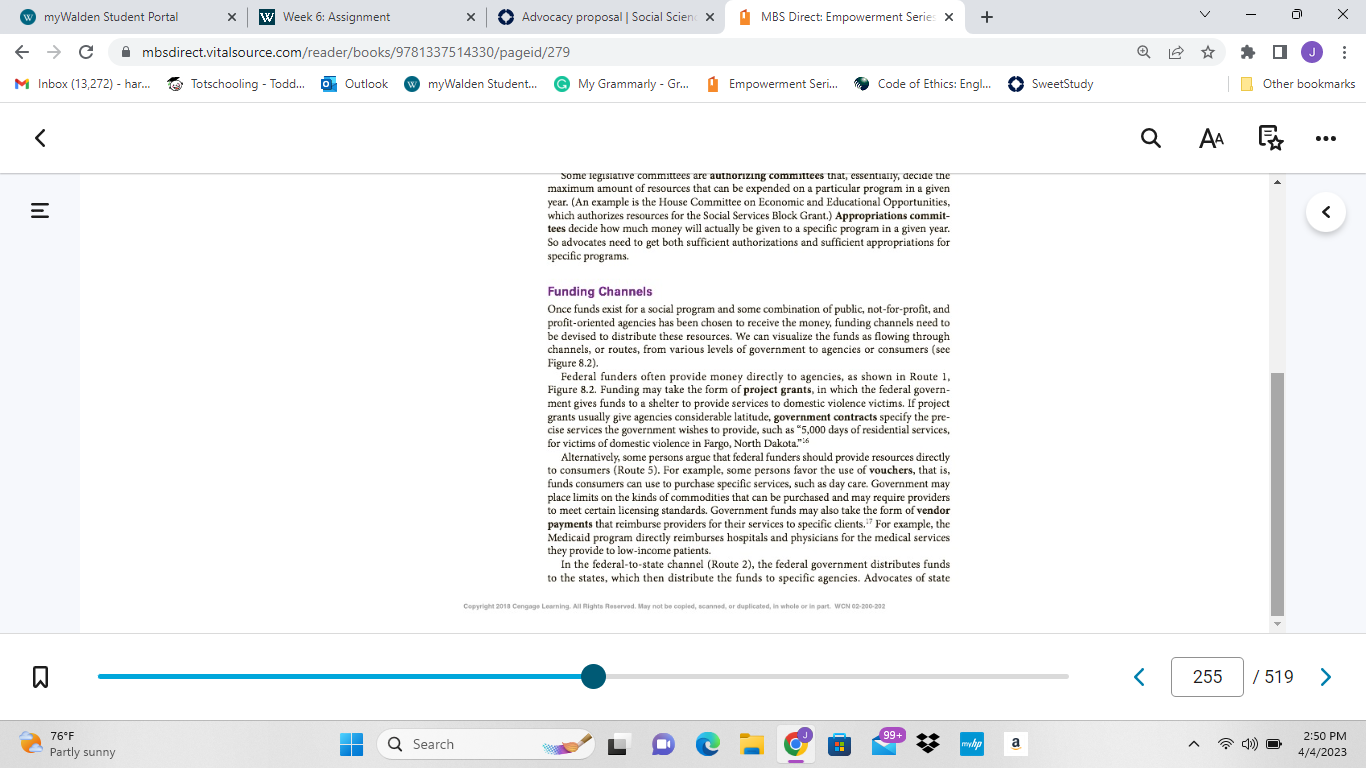Open the SweetStudy bookmark
The width and height of the screenshot is (1366, 768).
1051,84
